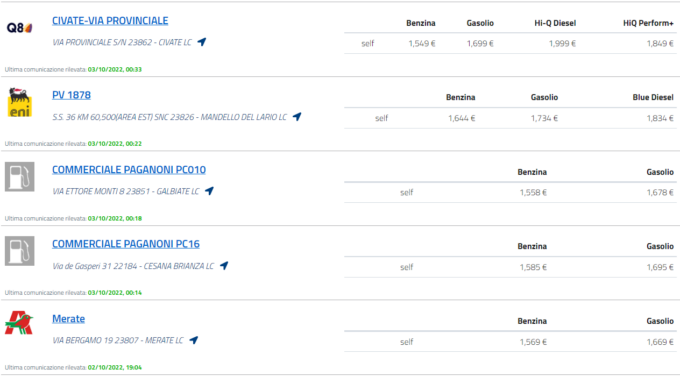This screenshot has height=376, width=680.
Task: Click address VIA ETTORE MONTI 8 Galbiate
Action: [126, 191]
